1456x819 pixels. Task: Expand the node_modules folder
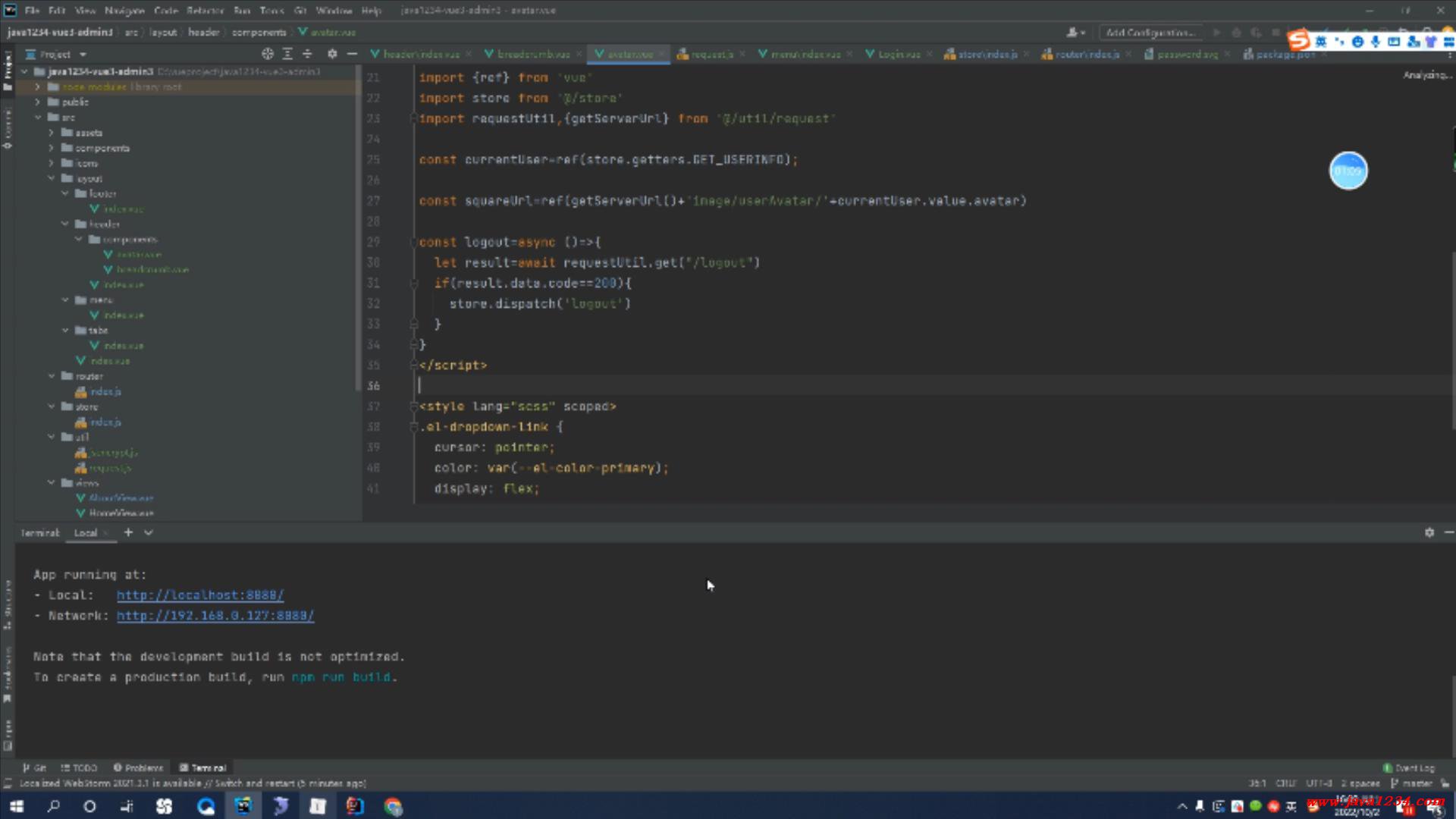(x=37, y=86)
